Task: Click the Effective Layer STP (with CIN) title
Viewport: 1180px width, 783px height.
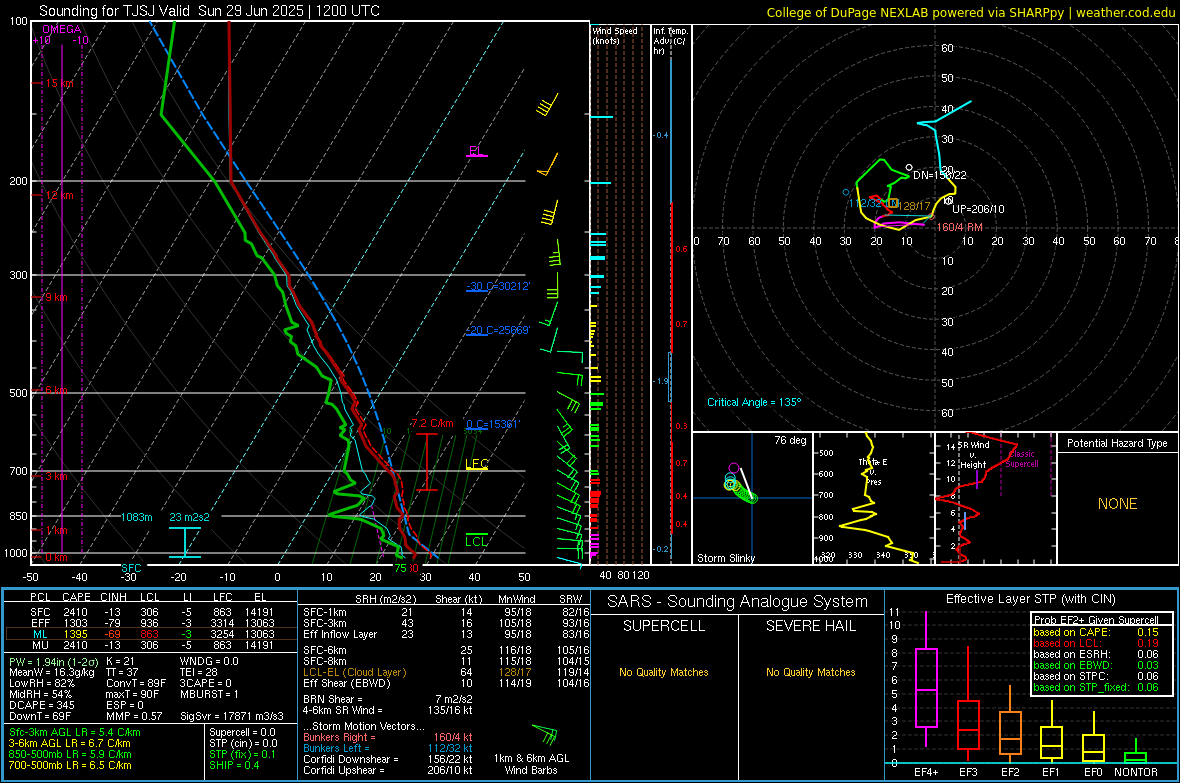Action: pyautogui.click(x=1030, y=599)
